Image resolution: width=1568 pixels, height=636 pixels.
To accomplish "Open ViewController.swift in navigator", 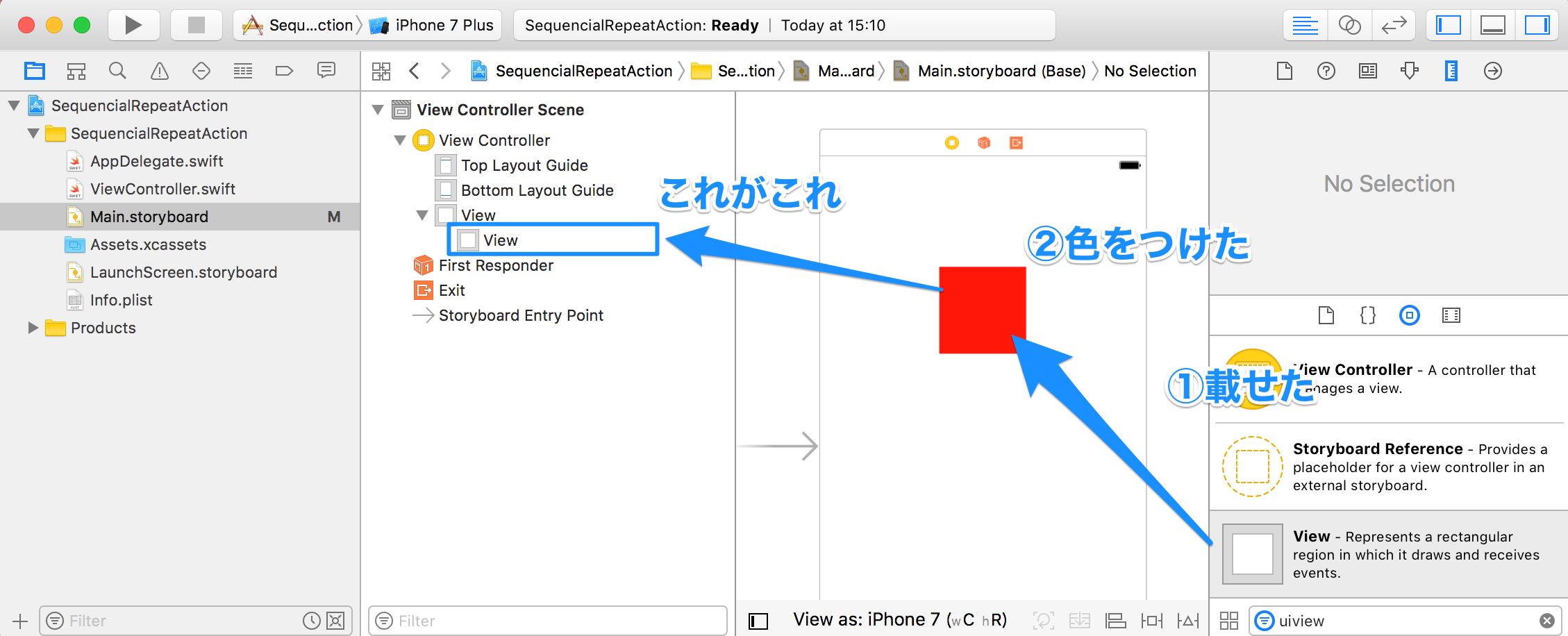I will [162, 189].
